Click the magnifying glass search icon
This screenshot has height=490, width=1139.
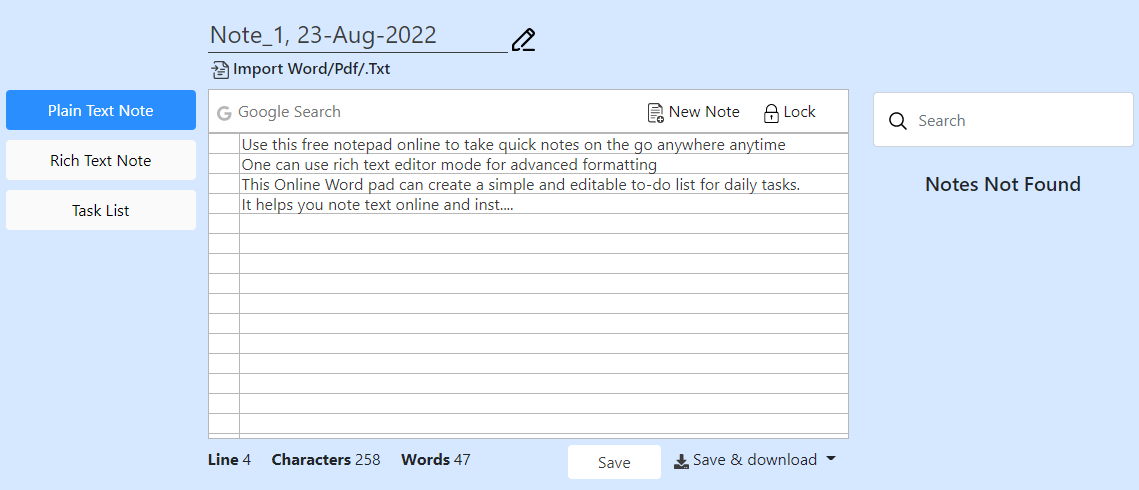(898, 121)
